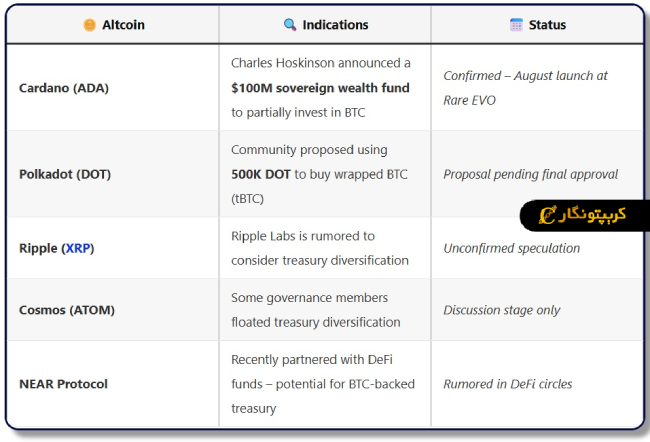Click the calendar icon beside Status header
The image size is (650, 442).
pyautogui.click(x=516, y=25)
